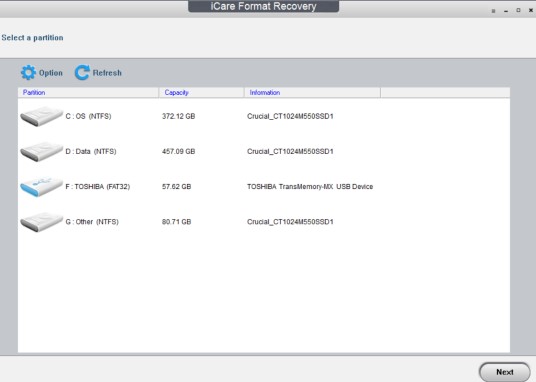The image size is (536, 382).
Task: Close the iCare Format Recovery window
Action: (x=531, y=11)
